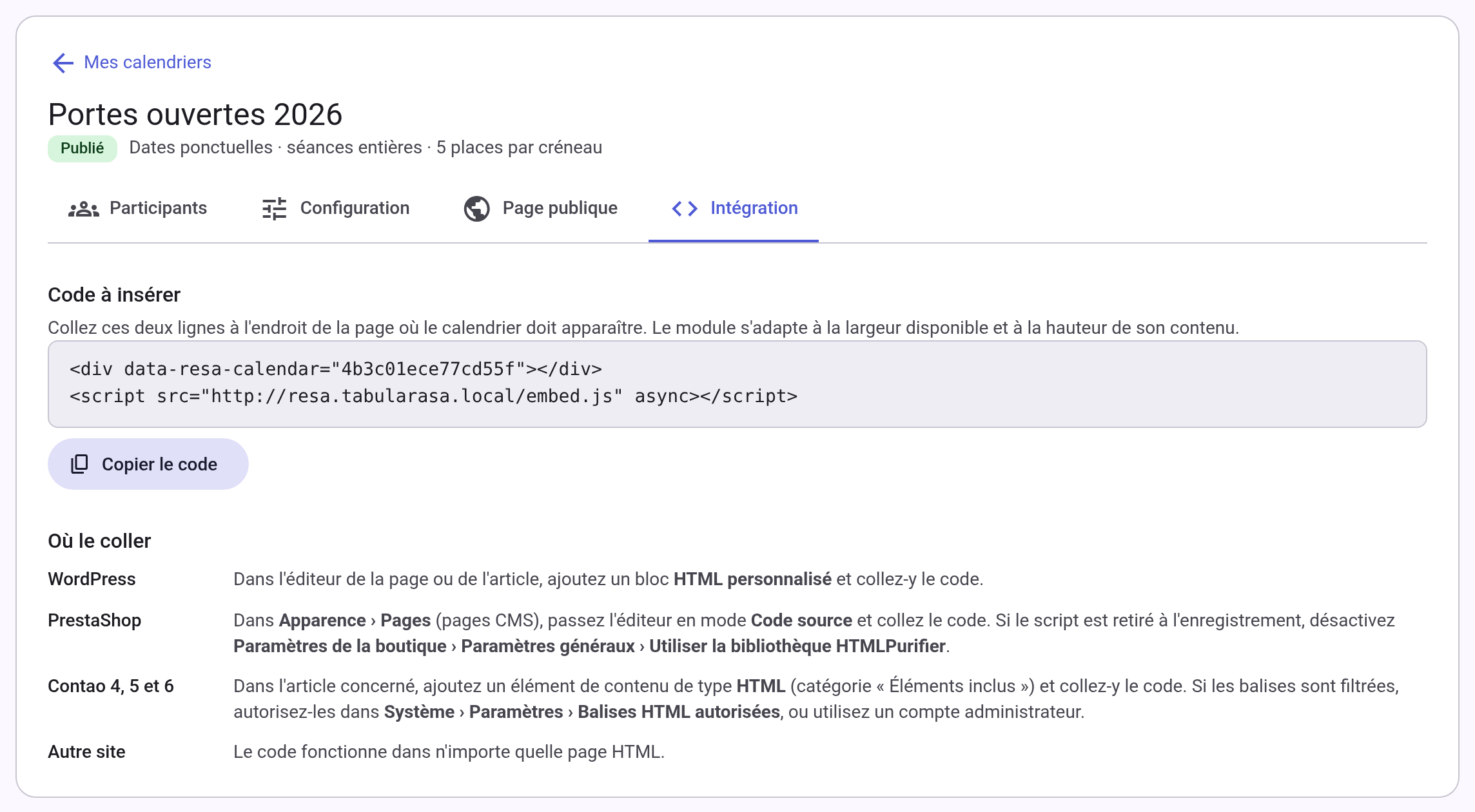Click the Intégration code brackets icon
The width and height of the screenshot is (1475, 812).
(x=685, y=209)
